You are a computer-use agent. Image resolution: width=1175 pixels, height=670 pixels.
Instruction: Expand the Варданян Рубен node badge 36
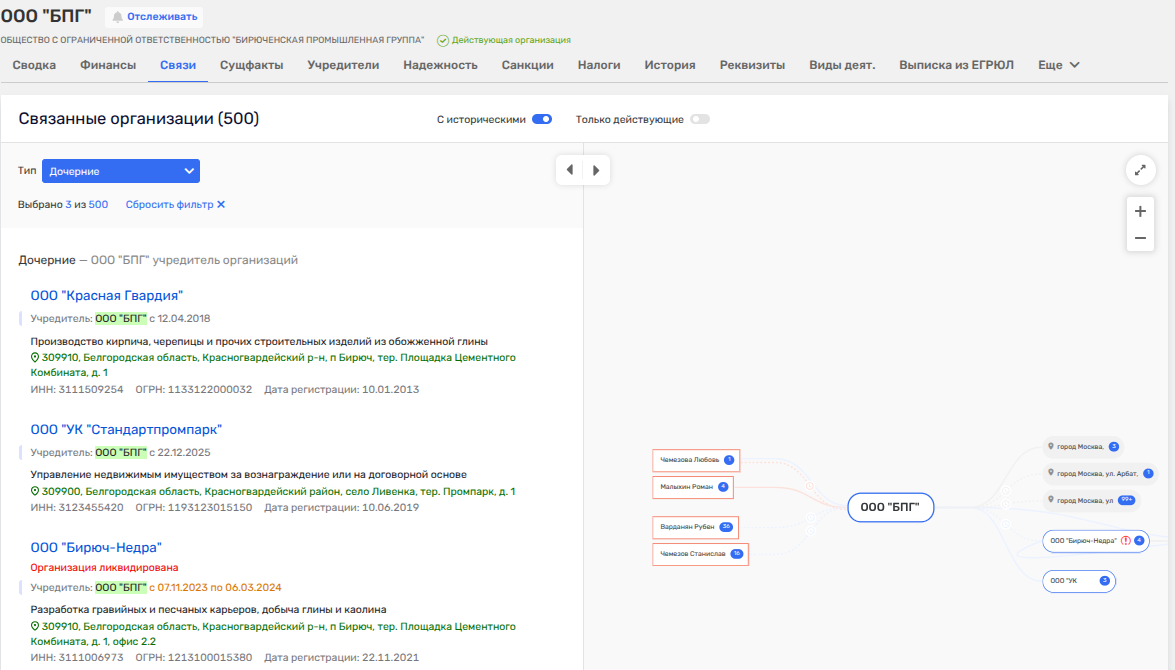pyautogui.click(x=727, y=526)
